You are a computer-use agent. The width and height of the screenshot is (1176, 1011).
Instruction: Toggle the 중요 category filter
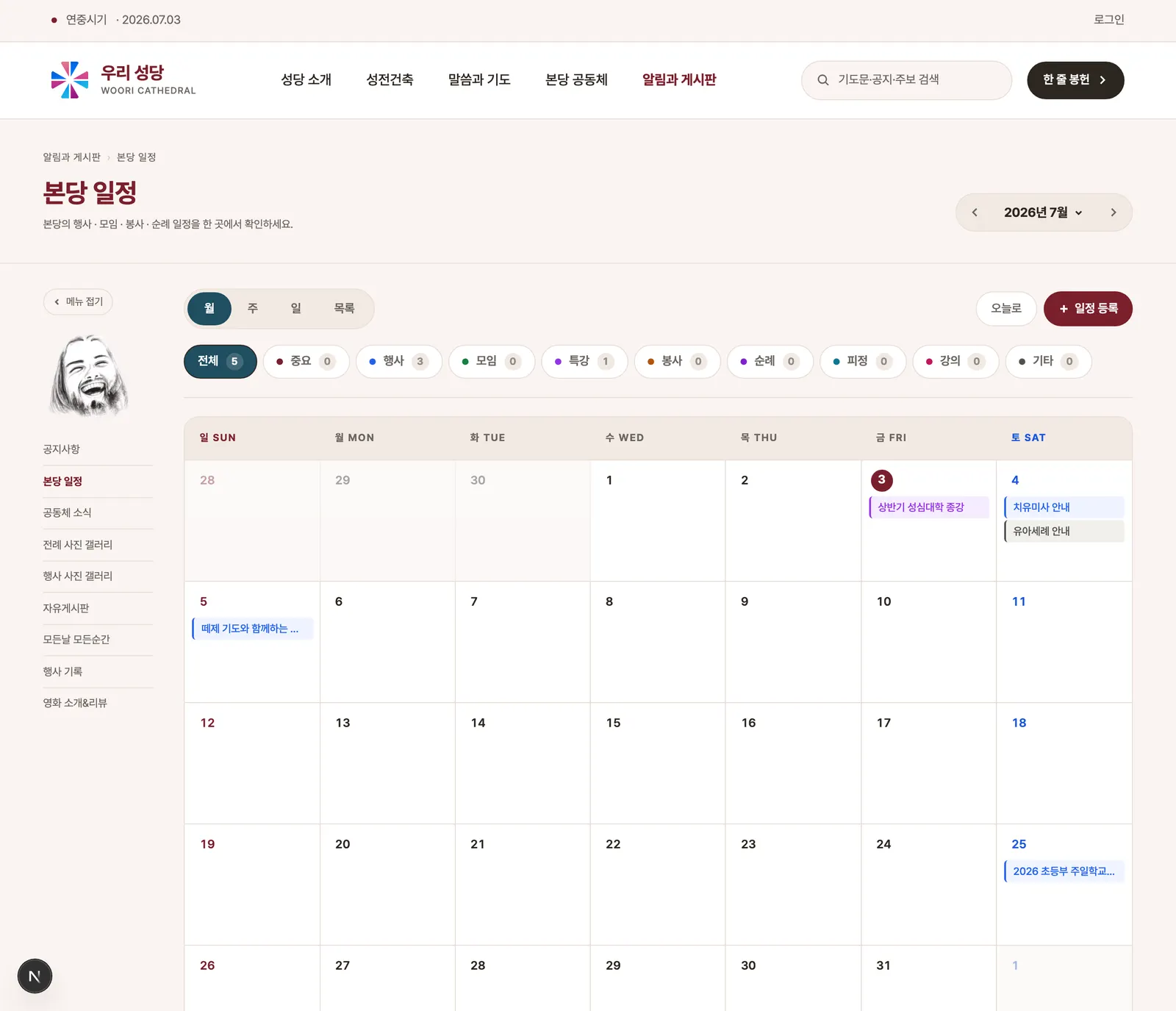coord(306,361)
